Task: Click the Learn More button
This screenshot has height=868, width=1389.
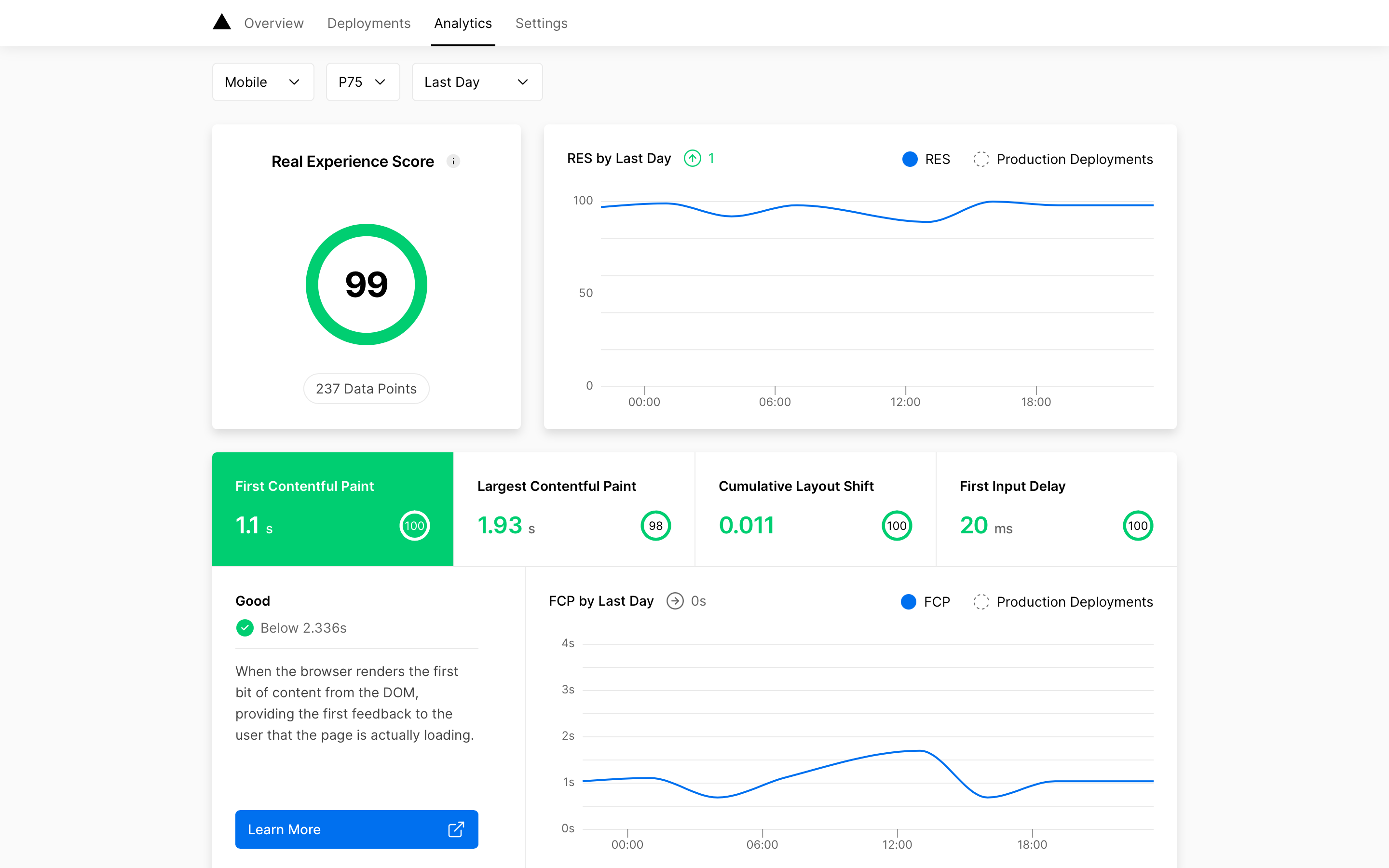Action: [x=356, y=829]
